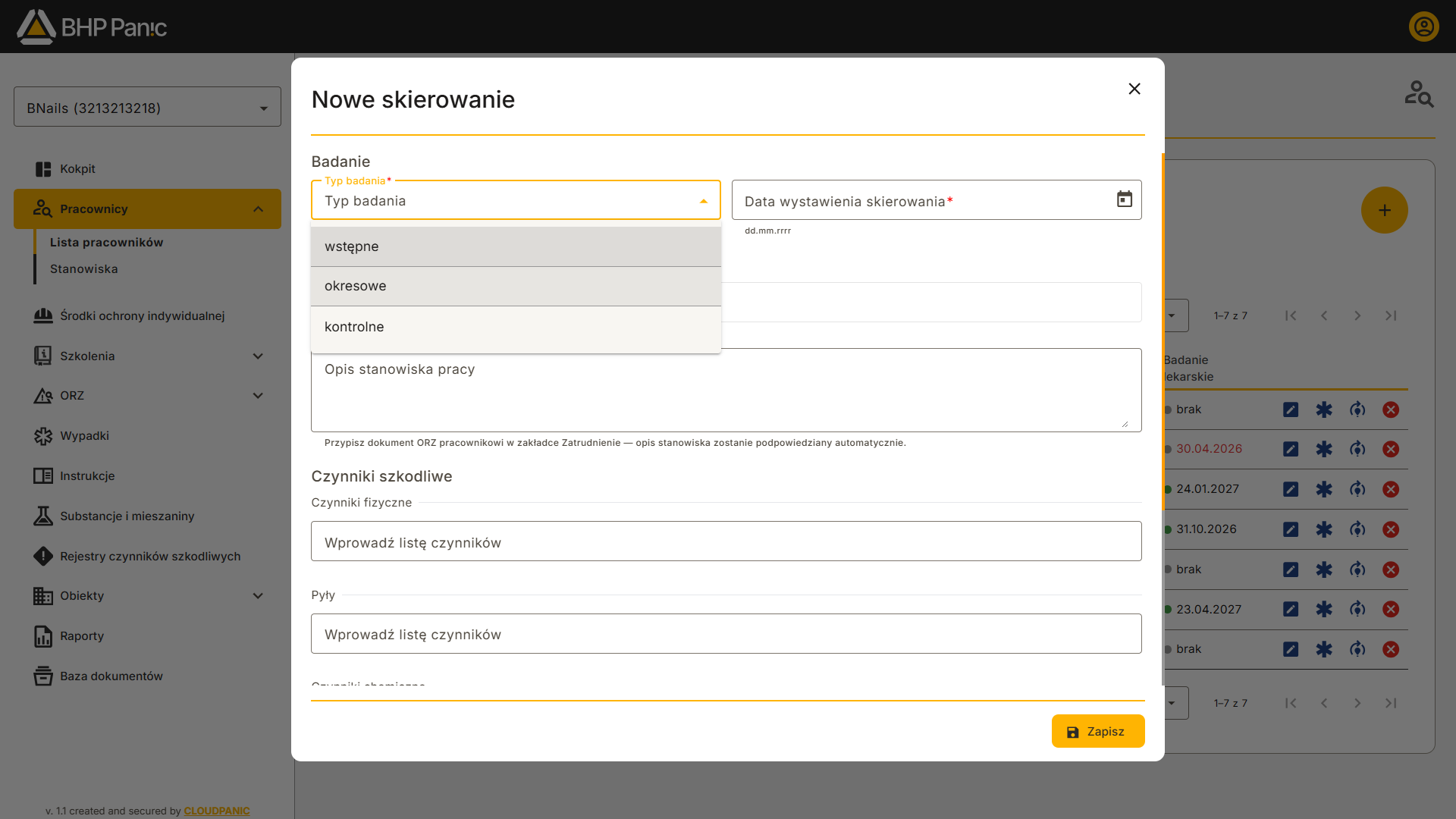Image resolution: width=1456 pixels, height=819 pixels.
Task: Open the calendar picker for referral date
Action: [1124, 199]
